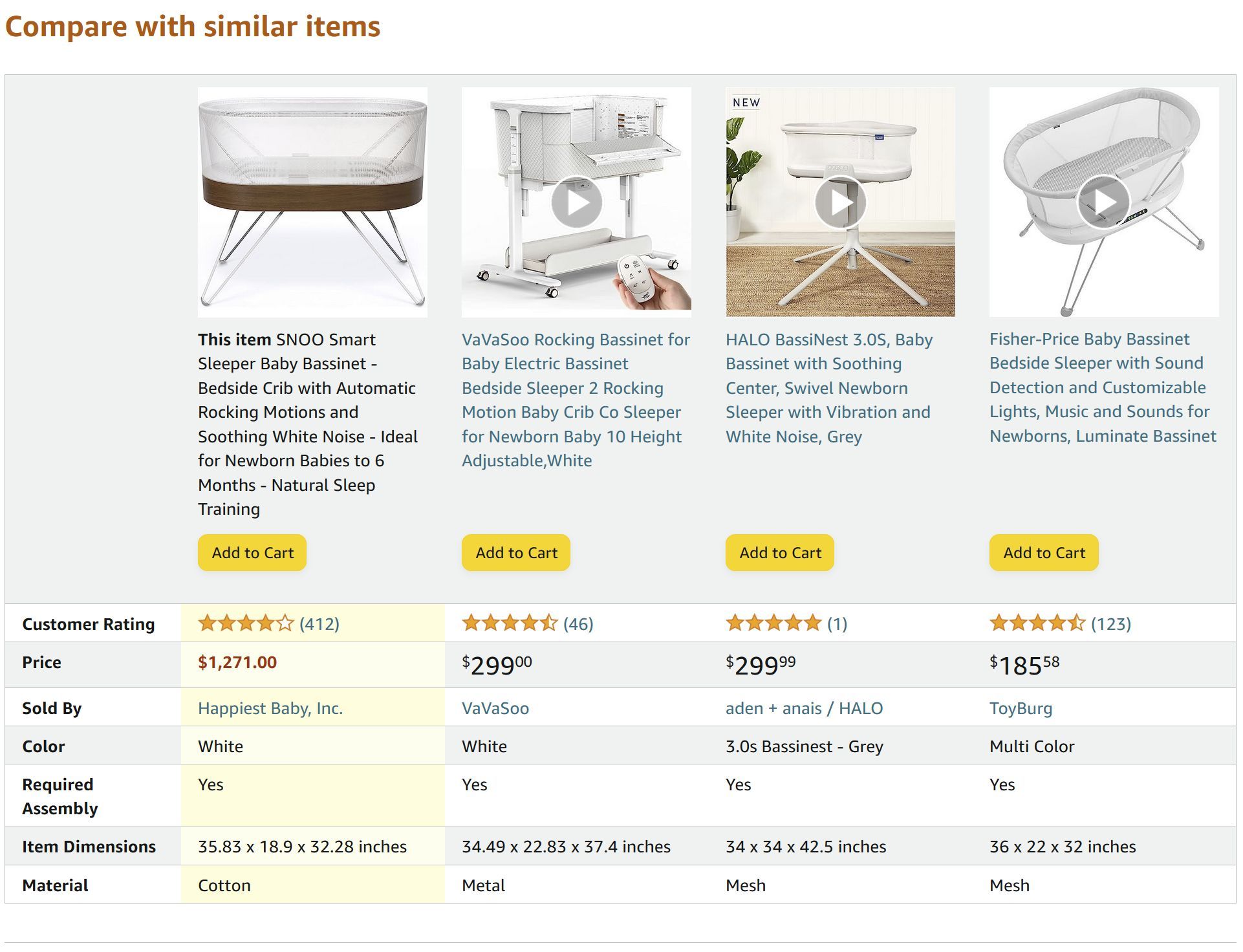Play the Fisher-Price Bassinet video

(1103, 202)
